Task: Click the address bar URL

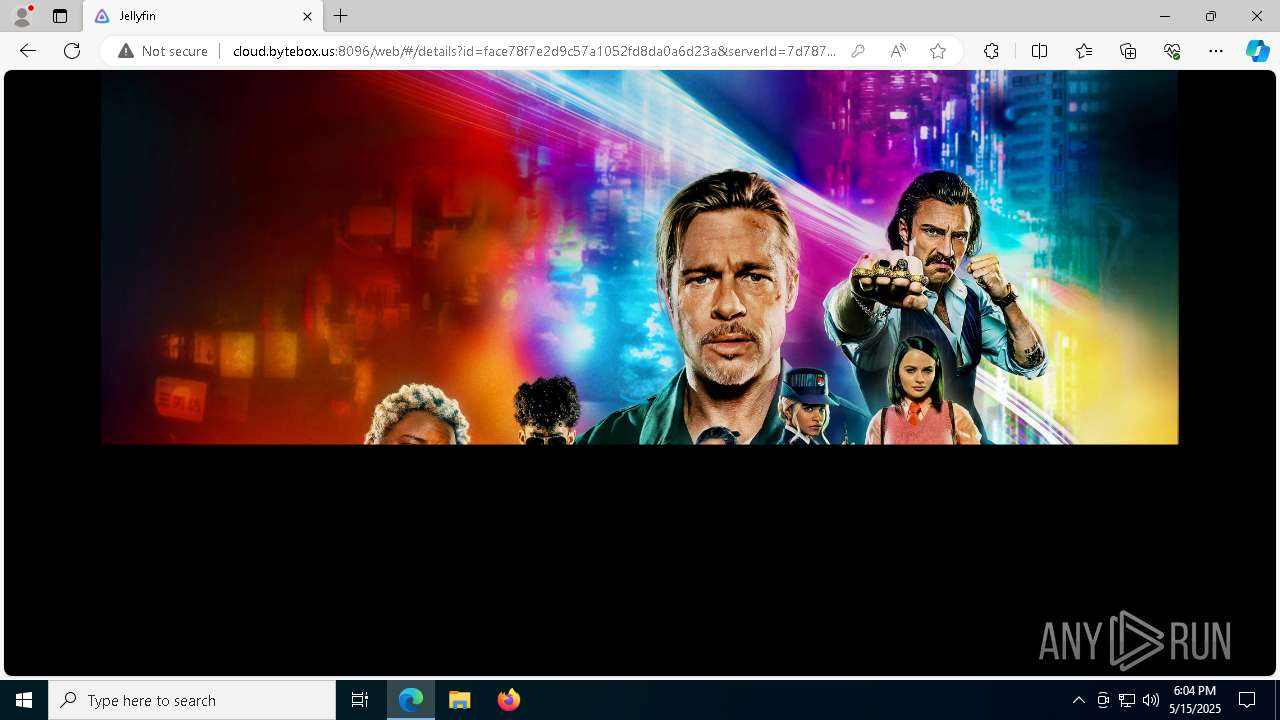Action: point(534,51)
